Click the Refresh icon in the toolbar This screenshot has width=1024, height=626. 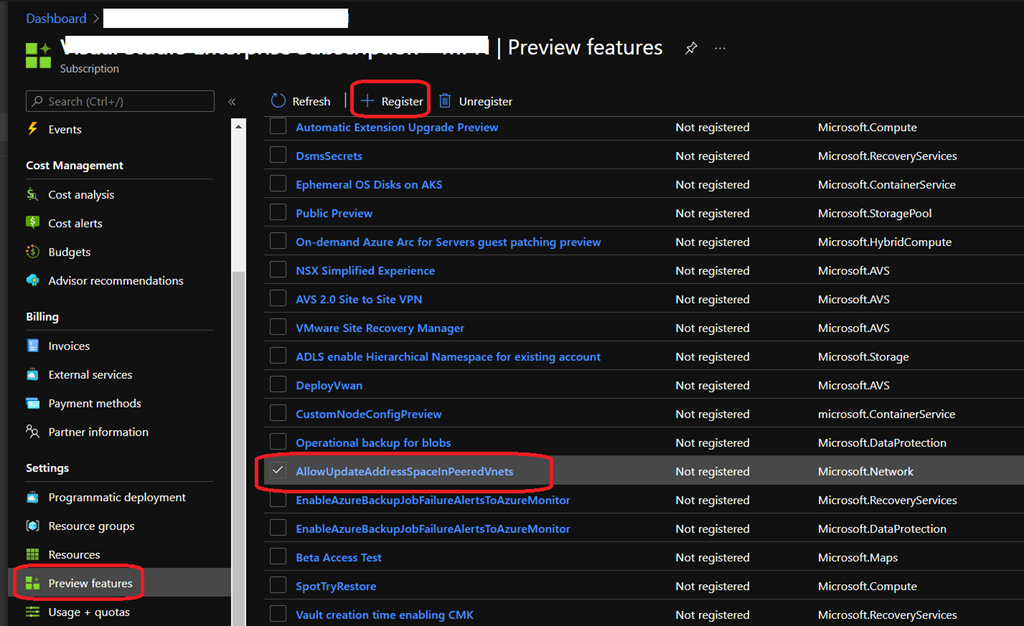coord(278,101)
